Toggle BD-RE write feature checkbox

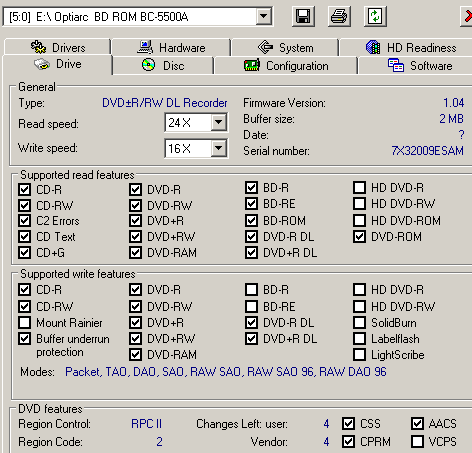[251, 306]
